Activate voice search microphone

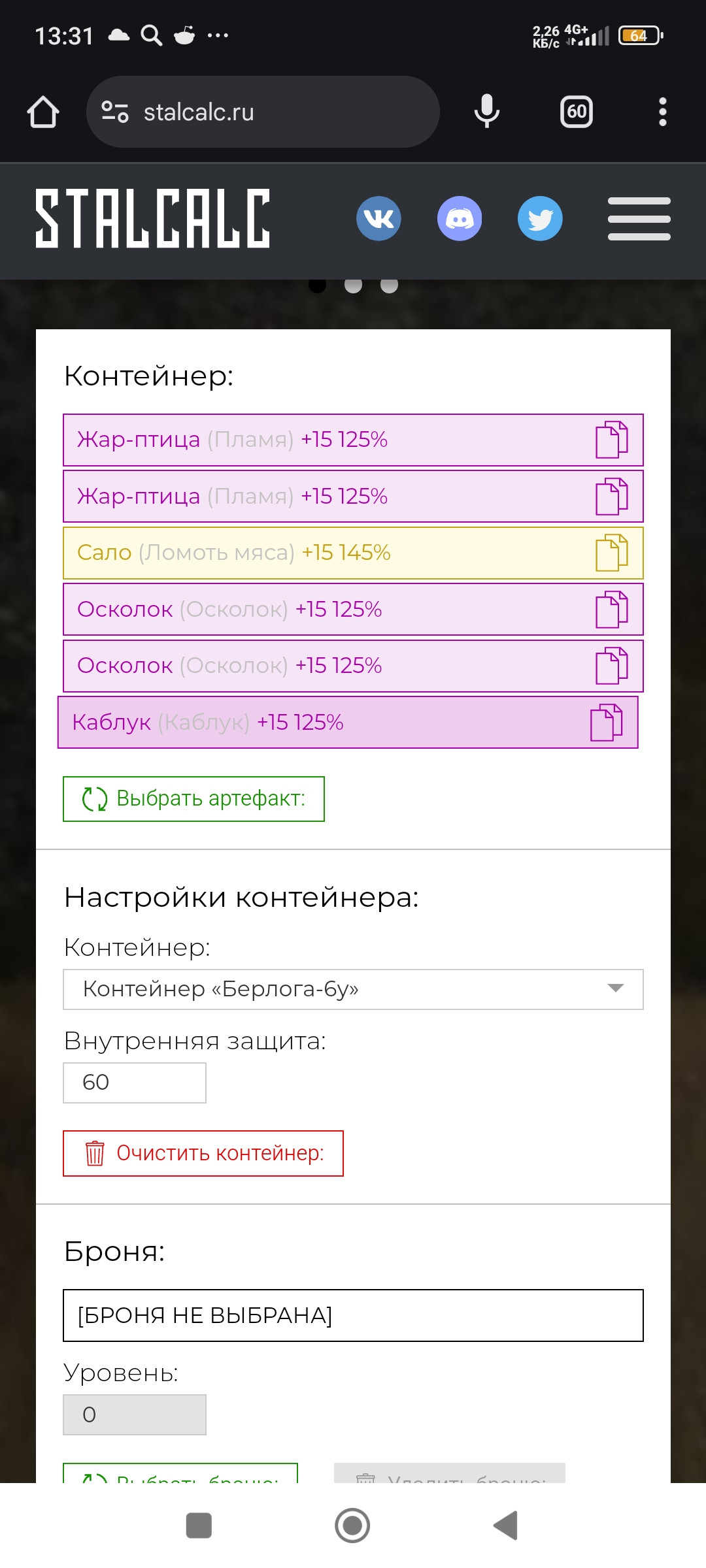[x=486, y=111]
